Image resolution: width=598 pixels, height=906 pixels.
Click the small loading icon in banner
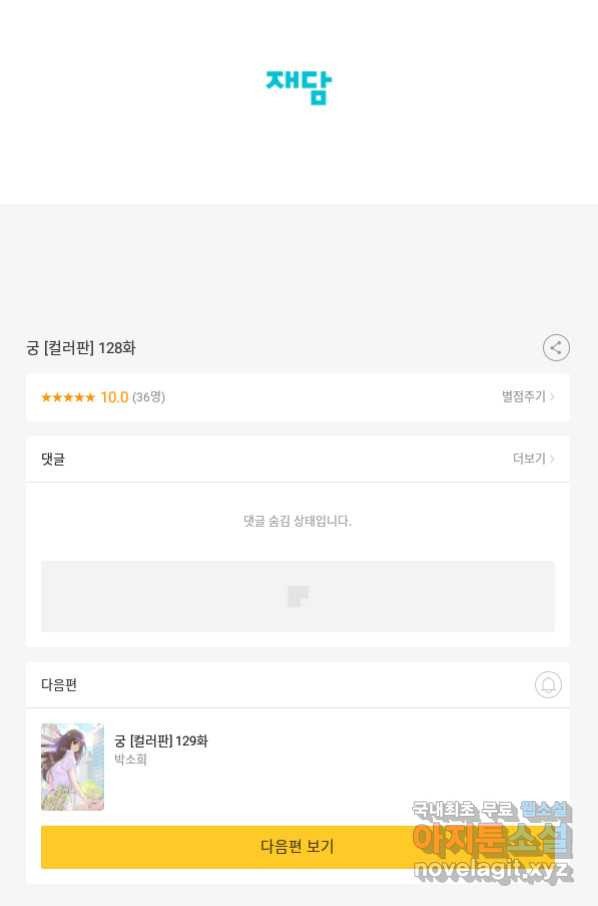pyautogui.click(x=298, y=596)
